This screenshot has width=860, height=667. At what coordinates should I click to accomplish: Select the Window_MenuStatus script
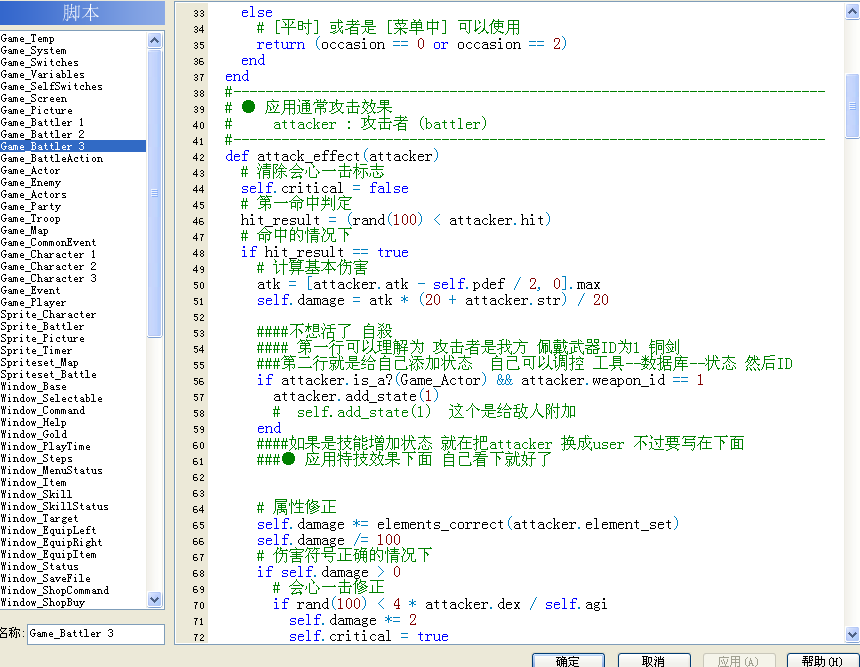52,471
